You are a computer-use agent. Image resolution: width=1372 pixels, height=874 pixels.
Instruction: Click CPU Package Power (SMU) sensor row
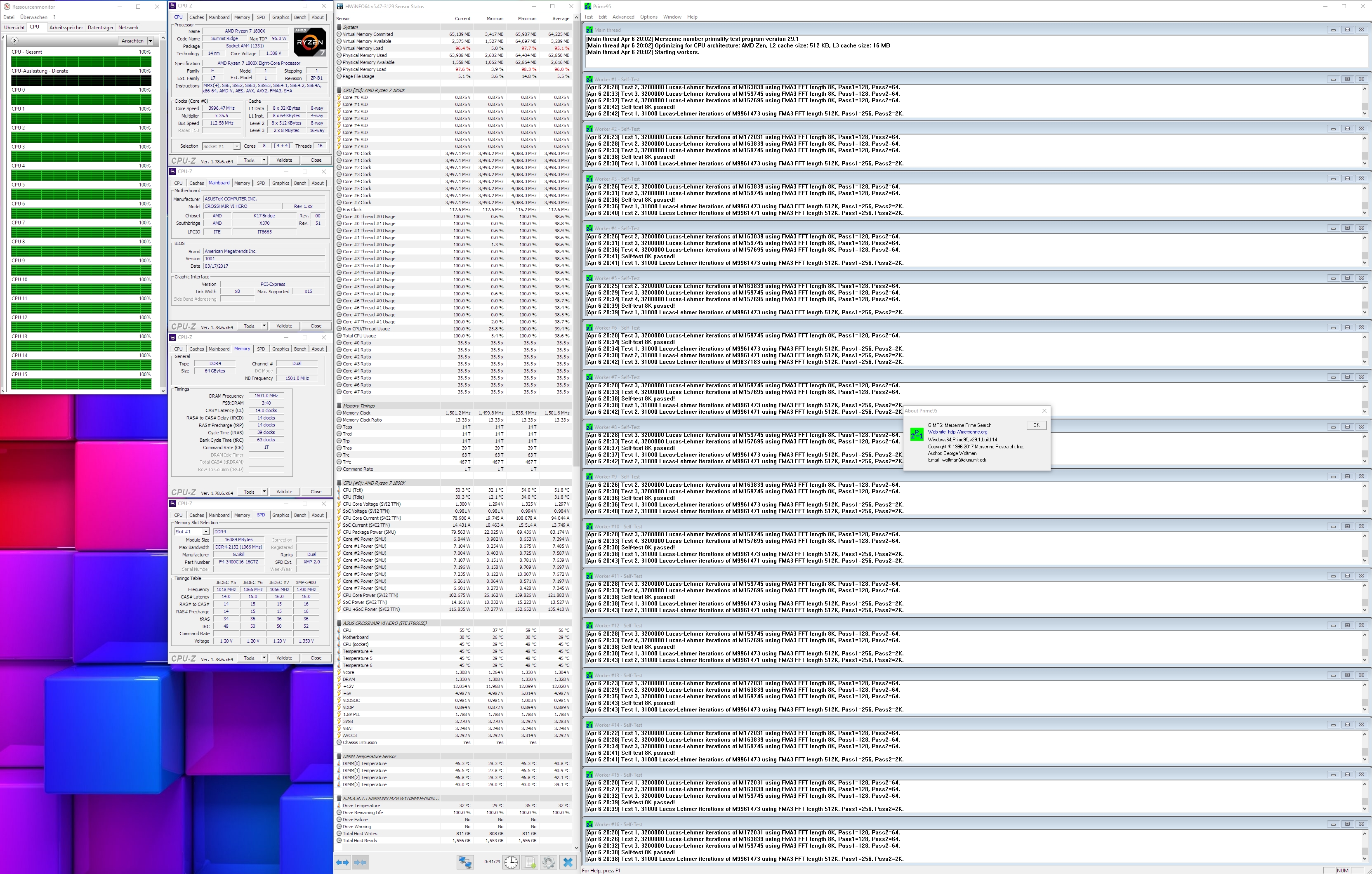point(453,532)
